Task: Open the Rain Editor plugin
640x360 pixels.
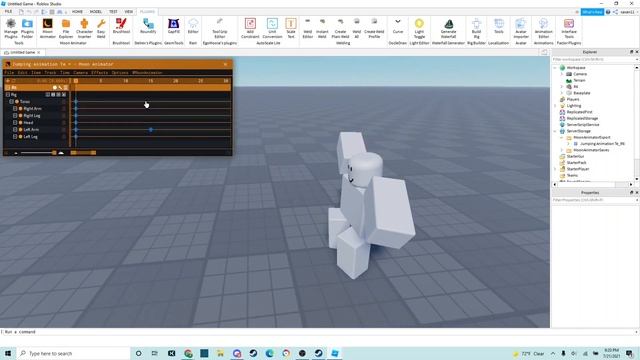Action: [193, 26]
